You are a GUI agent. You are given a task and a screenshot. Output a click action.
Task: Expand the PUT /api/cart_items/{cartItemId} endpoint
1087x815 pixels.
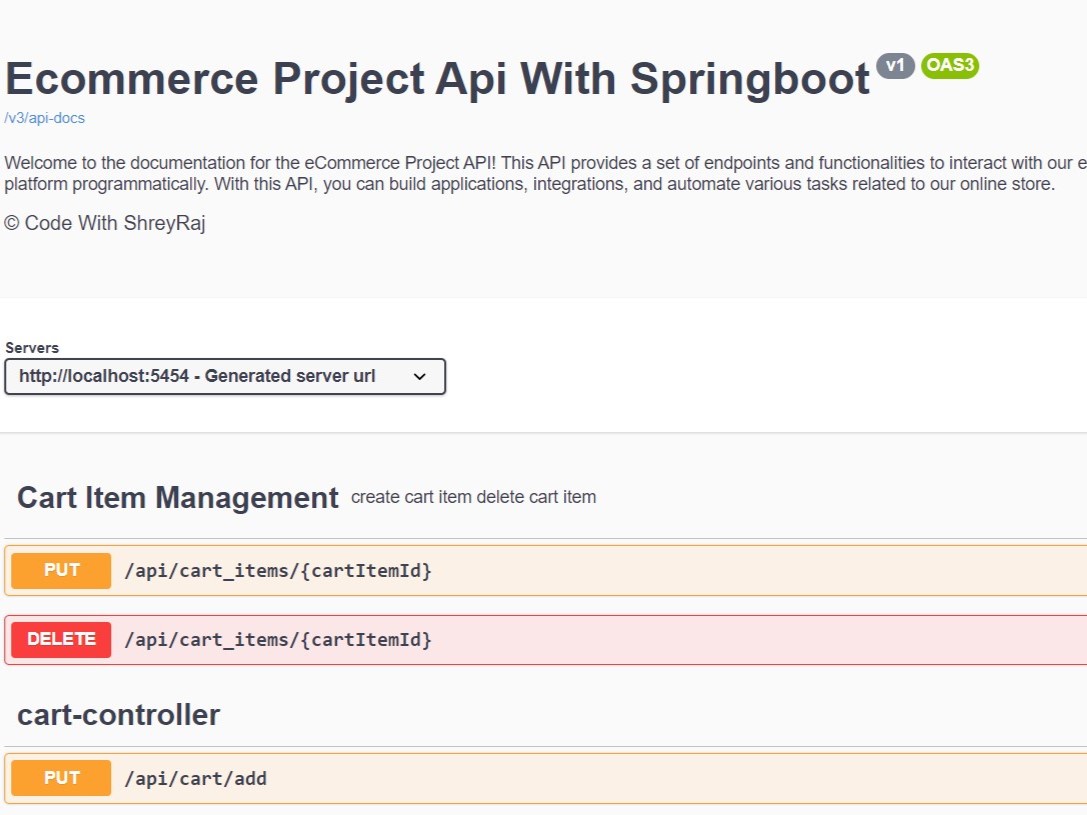[x=278, y=571]
